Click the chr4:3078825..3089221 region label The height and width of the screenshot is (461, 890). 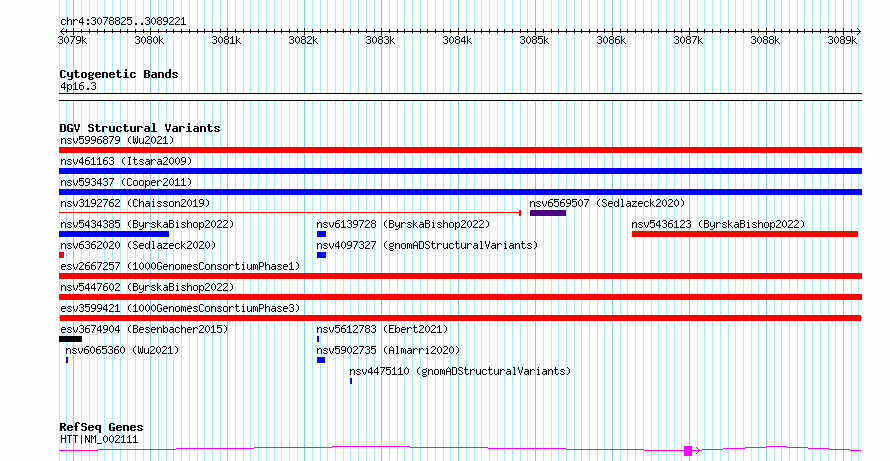tap(123, 22)
